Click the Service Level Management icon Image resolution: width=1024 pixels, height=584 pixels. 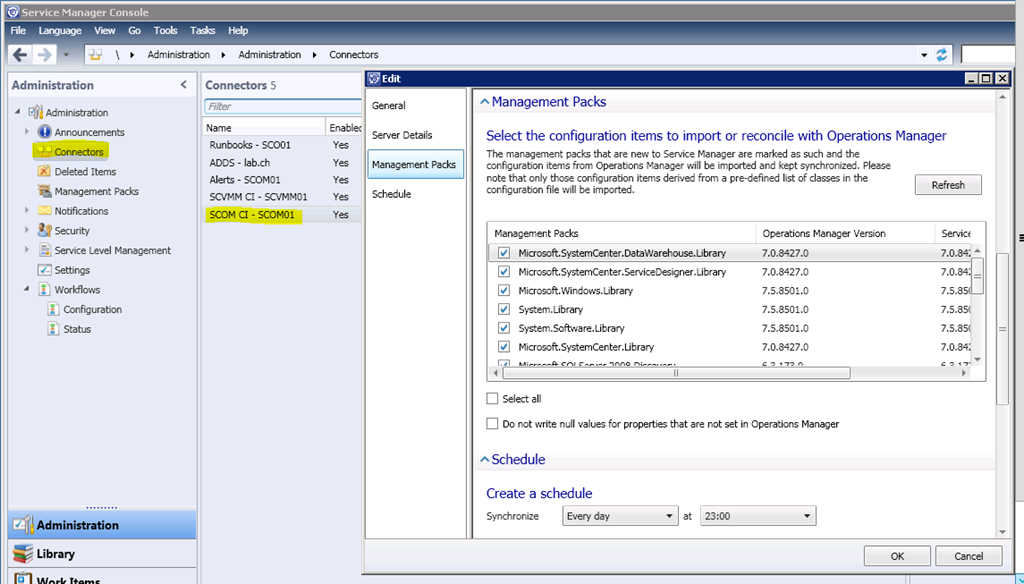(44, 250)
